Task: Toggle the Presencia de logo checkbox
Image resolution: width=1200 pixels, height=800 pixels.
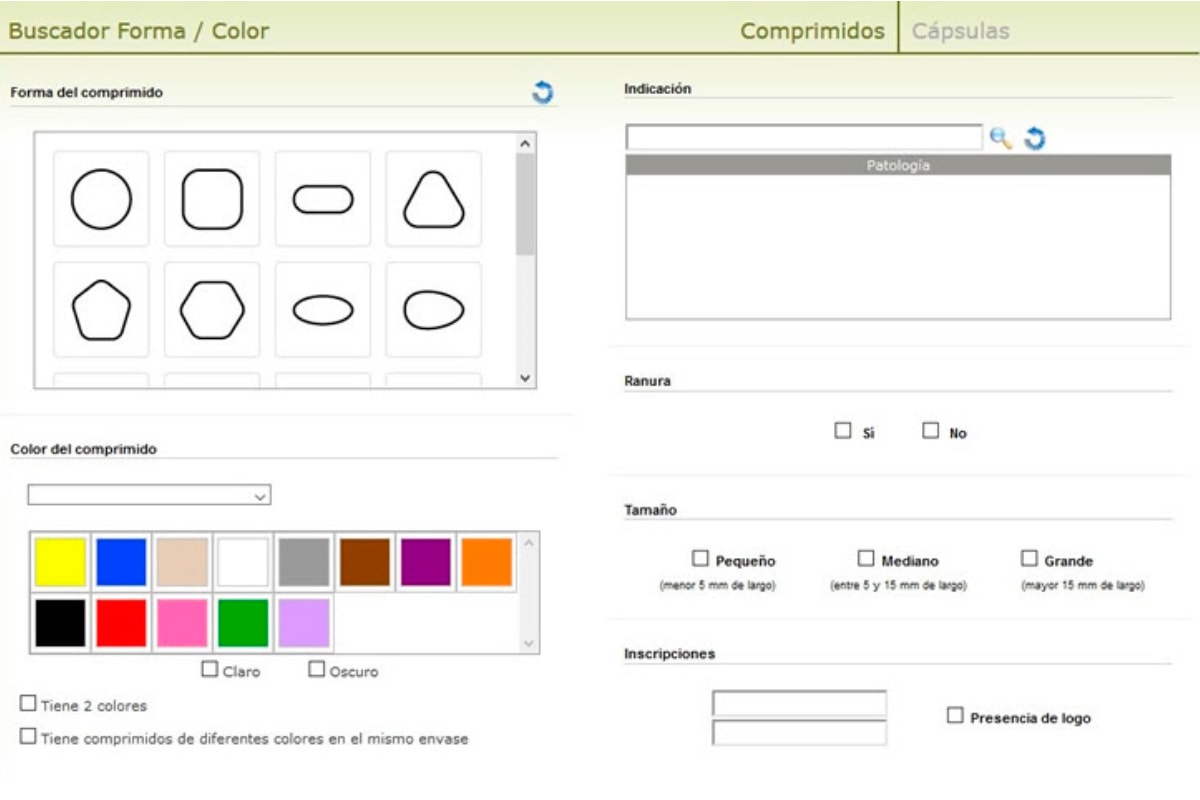Action: pyautogui.click(x=955, y=716)
